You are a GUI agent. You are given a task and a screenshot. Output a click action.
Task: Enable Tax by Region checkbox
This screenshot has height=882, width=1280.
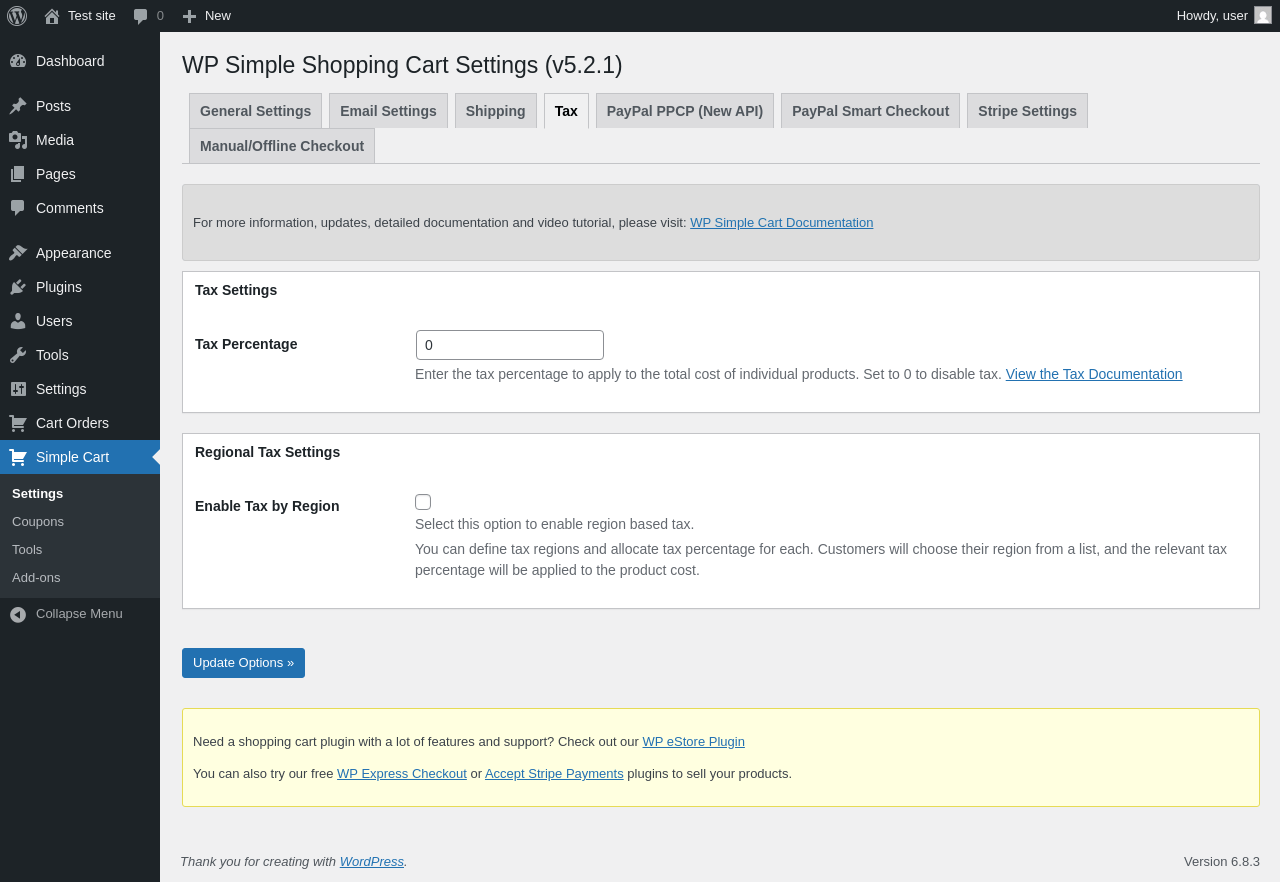pos(423,502)
